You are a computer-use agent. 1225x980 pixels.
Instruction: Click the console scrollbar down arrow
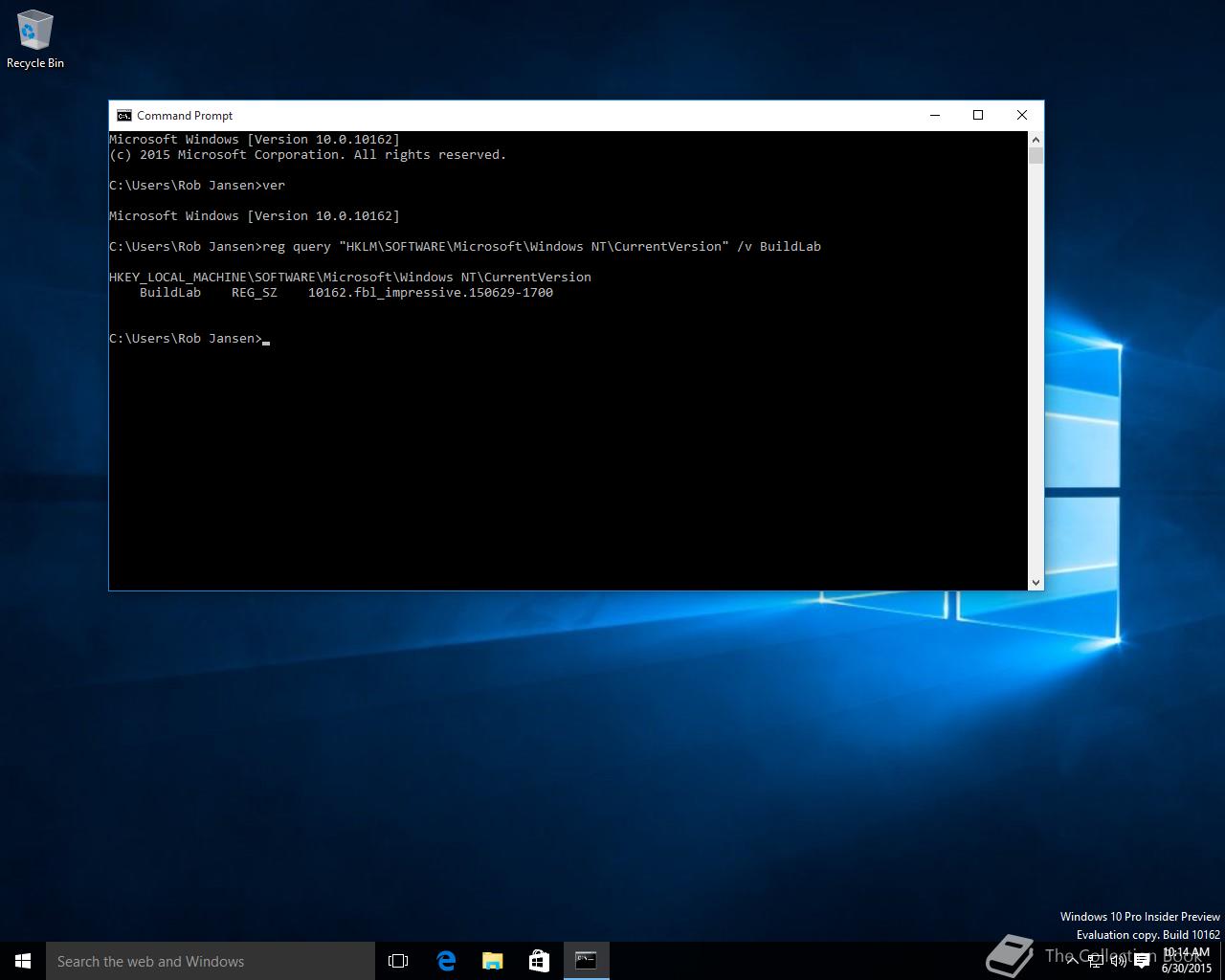1036,582
